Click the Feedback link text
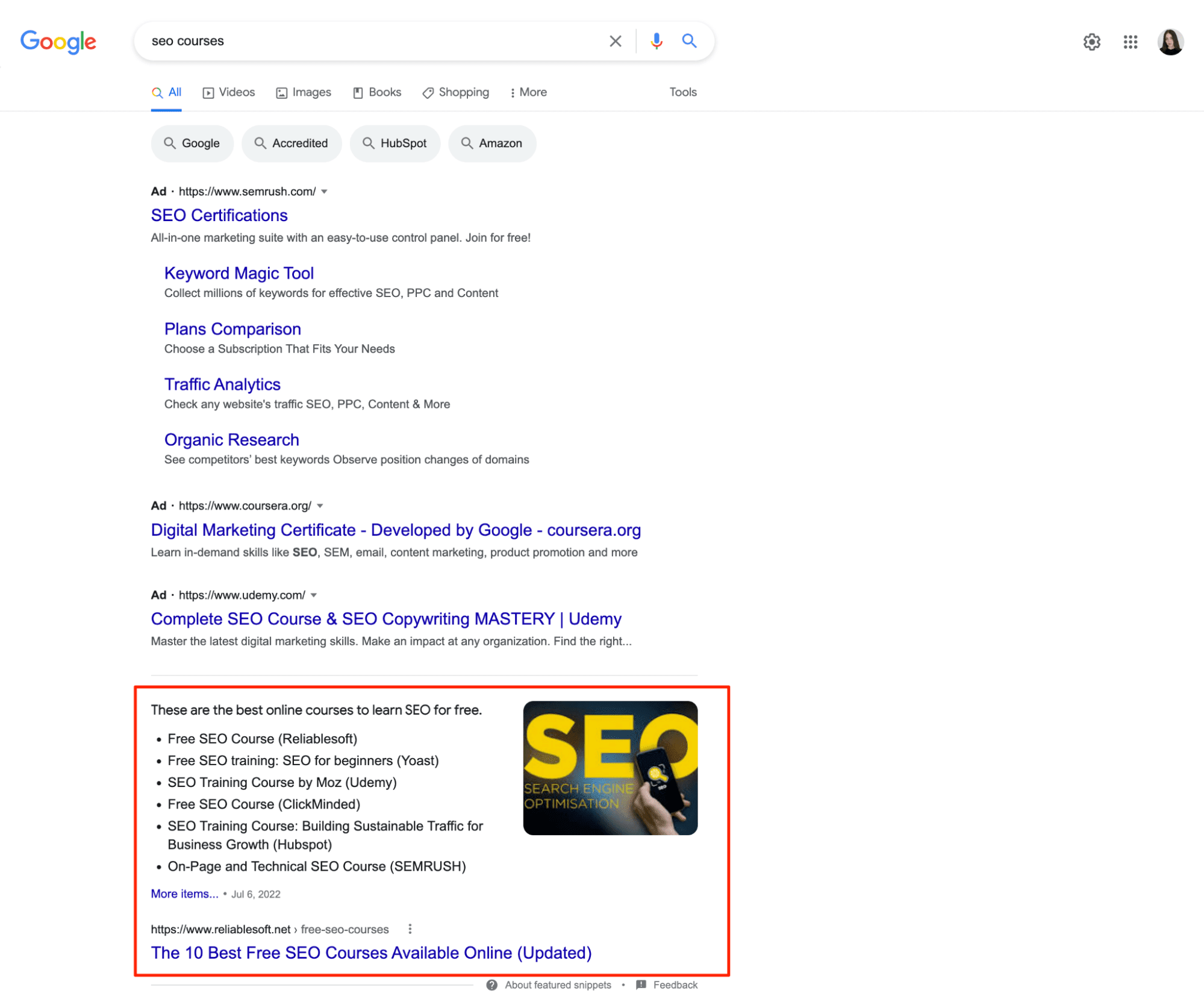Viewport: 1204px width, 1002px height. coord(675,985)
